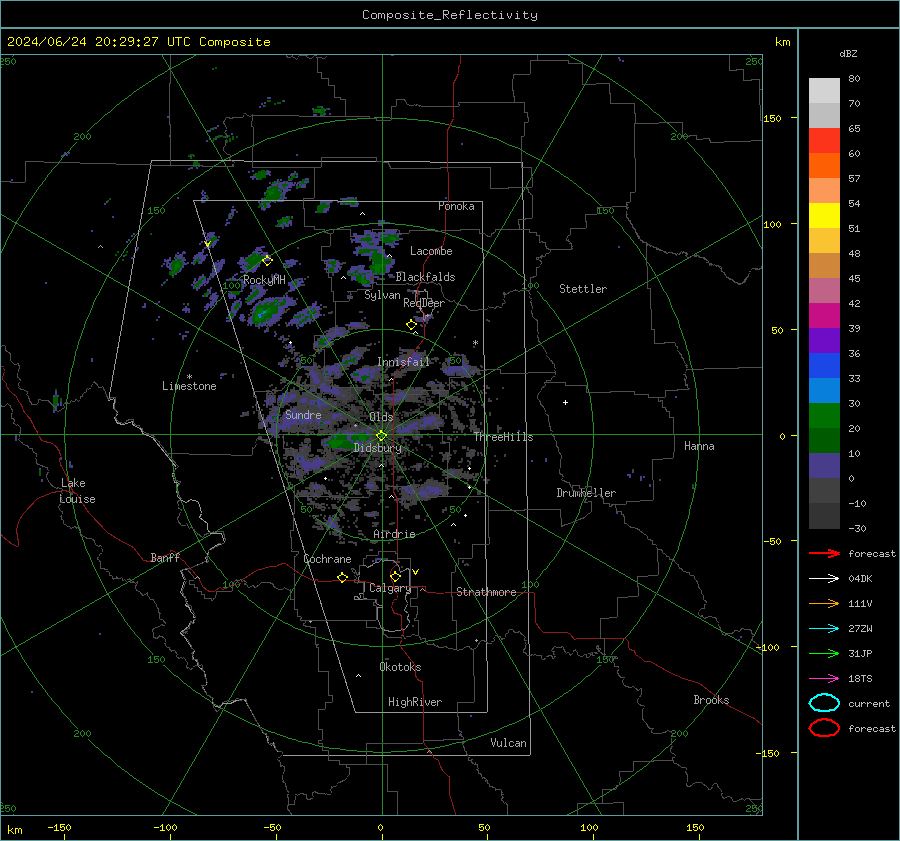Click the purple 39–36 dBZ swatch

tap(824, 340)
